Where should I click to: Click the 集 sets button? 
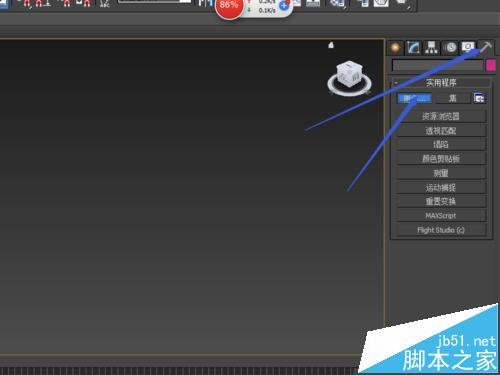[452, 98]
